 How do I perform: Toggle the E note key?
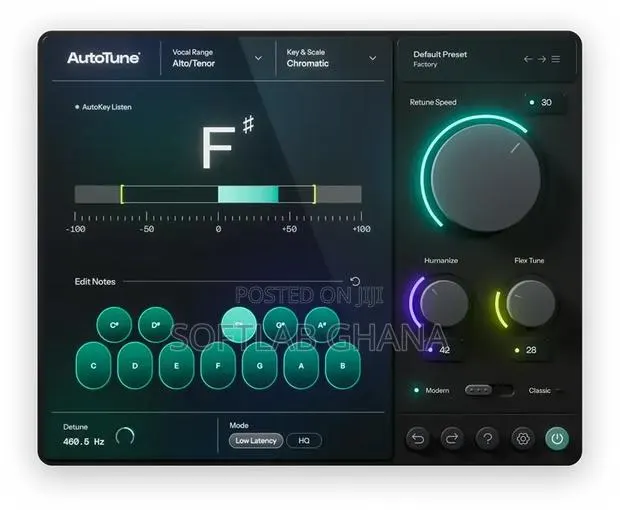176,366
